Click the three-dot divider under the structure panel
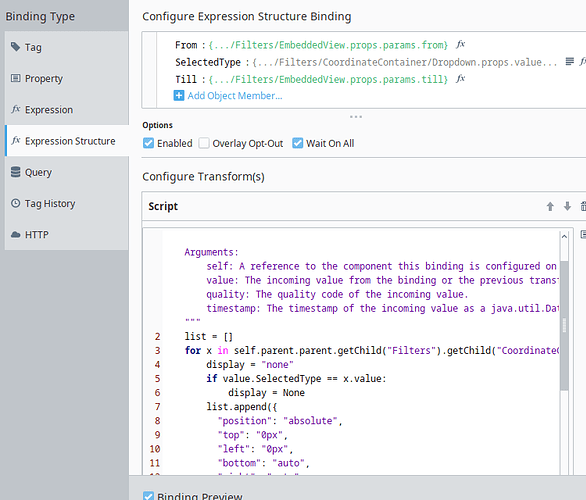586x500 pixels. tap(356, 117)
